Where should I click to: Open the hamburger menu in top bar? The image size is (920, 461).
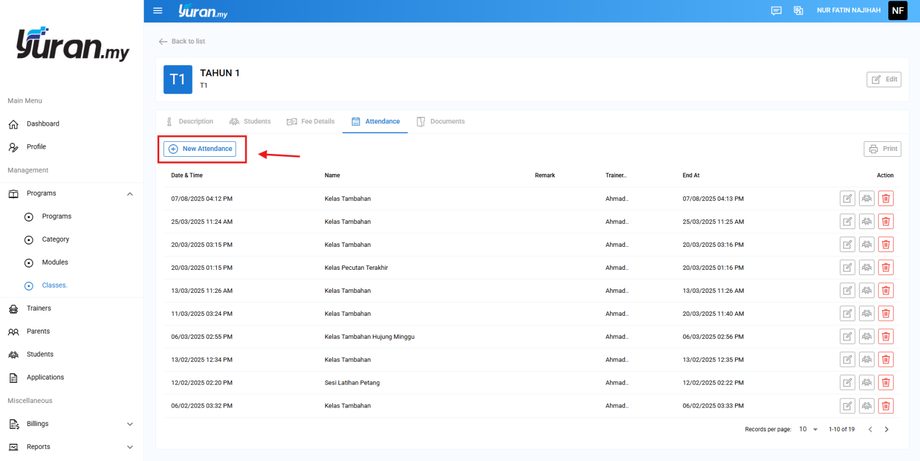(158, 11)
